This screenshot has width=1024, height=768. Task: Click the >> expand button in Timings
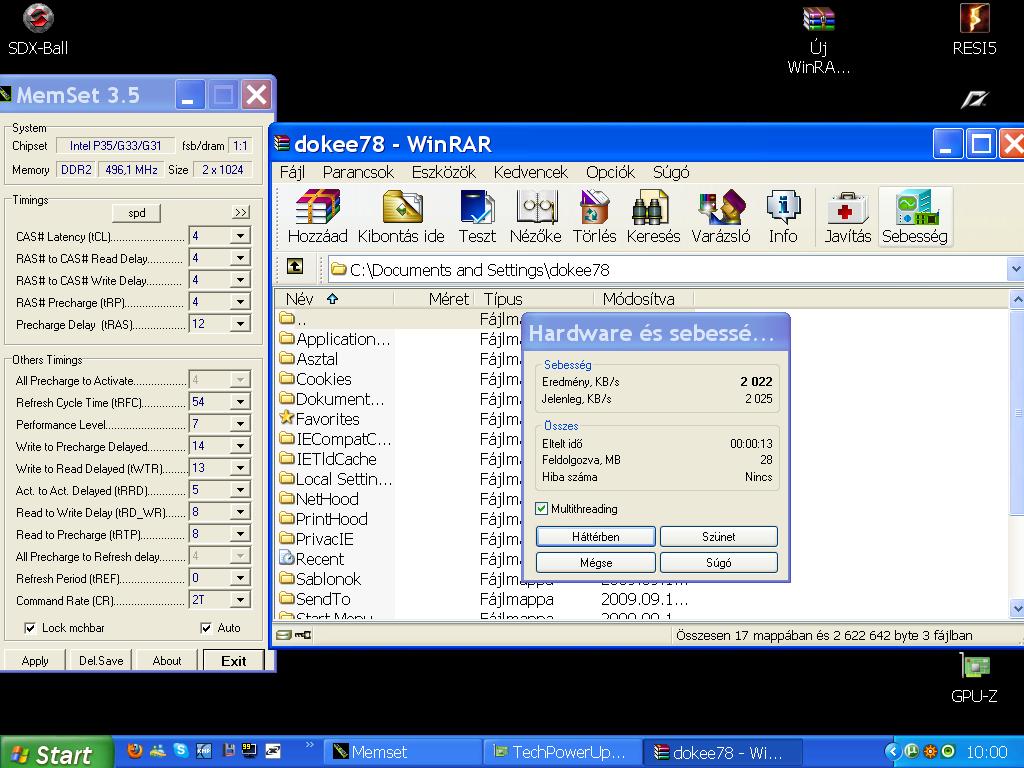tap(240, 212)
